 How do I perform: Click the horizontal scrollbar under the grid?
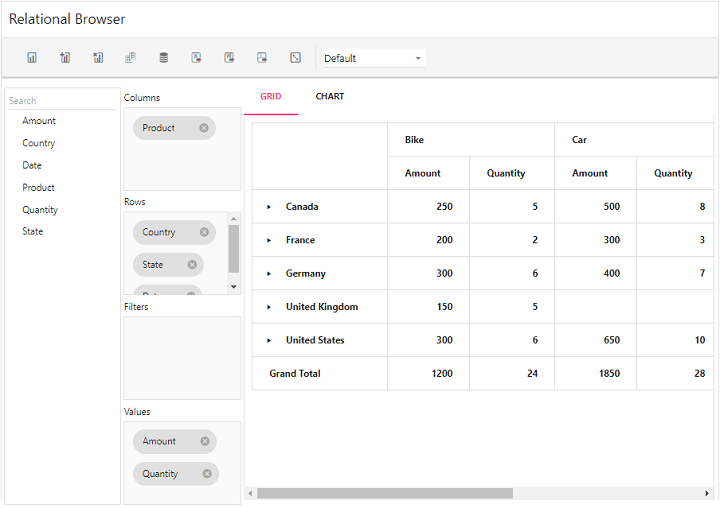[x=384, y=493]
